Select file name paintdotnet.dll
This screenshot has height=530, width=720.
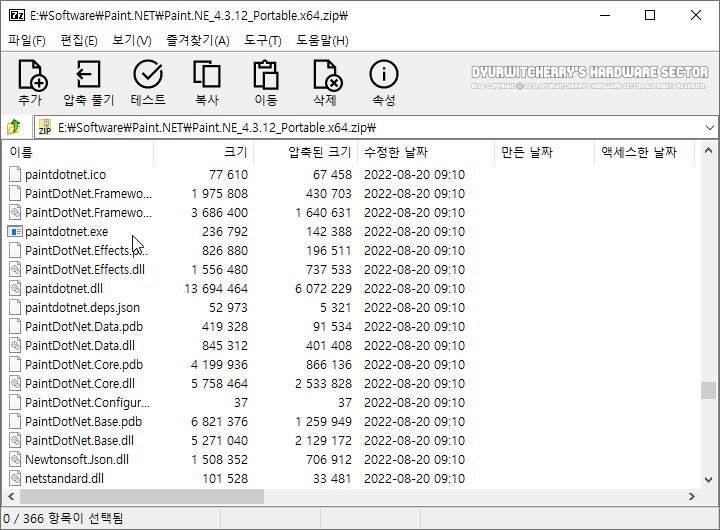[x=64, y=288]
